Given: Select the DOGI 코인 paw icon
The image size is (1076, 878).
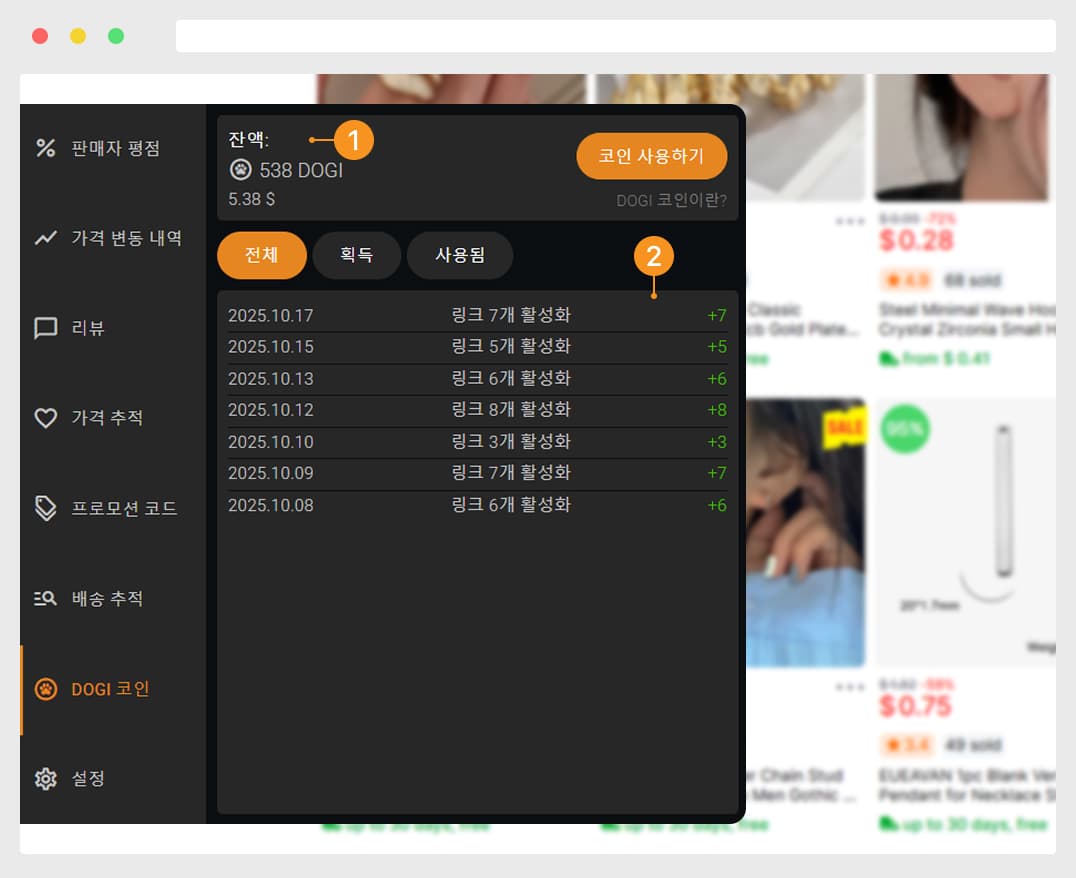Looking at the screenshot, I should point(45,689).
